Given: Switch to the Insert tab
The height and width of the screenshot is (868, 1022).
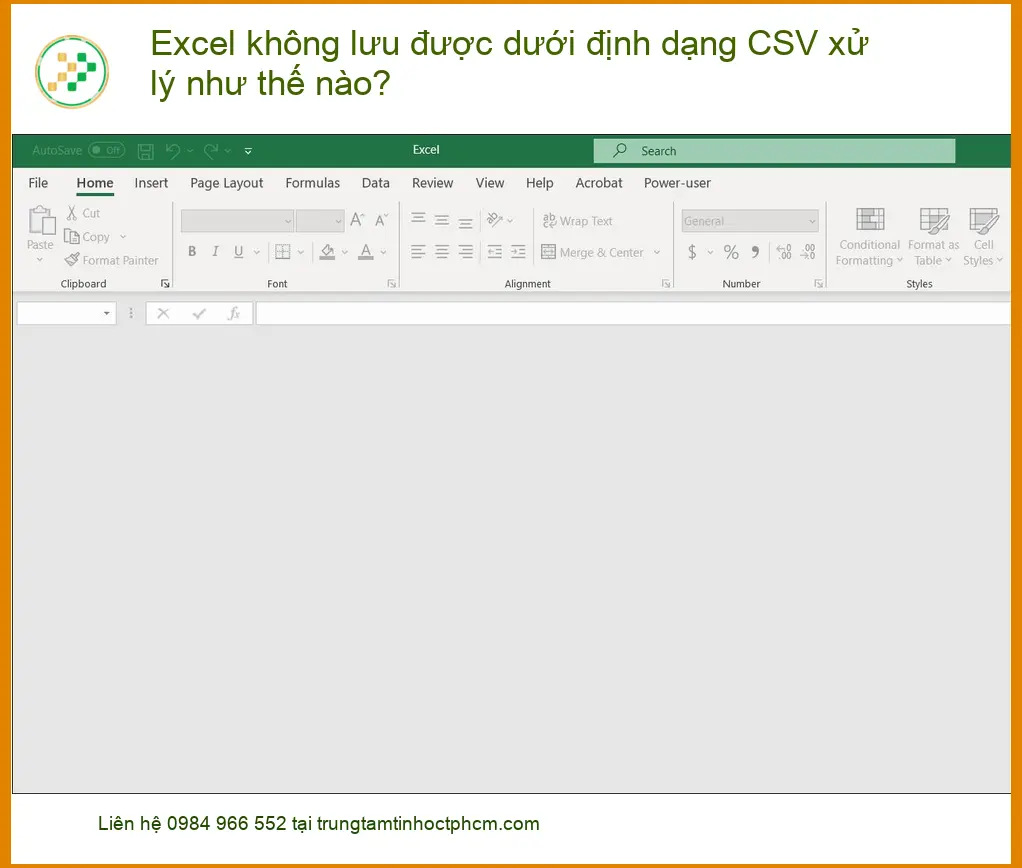Looking at the screenshot, I should 151,183.
